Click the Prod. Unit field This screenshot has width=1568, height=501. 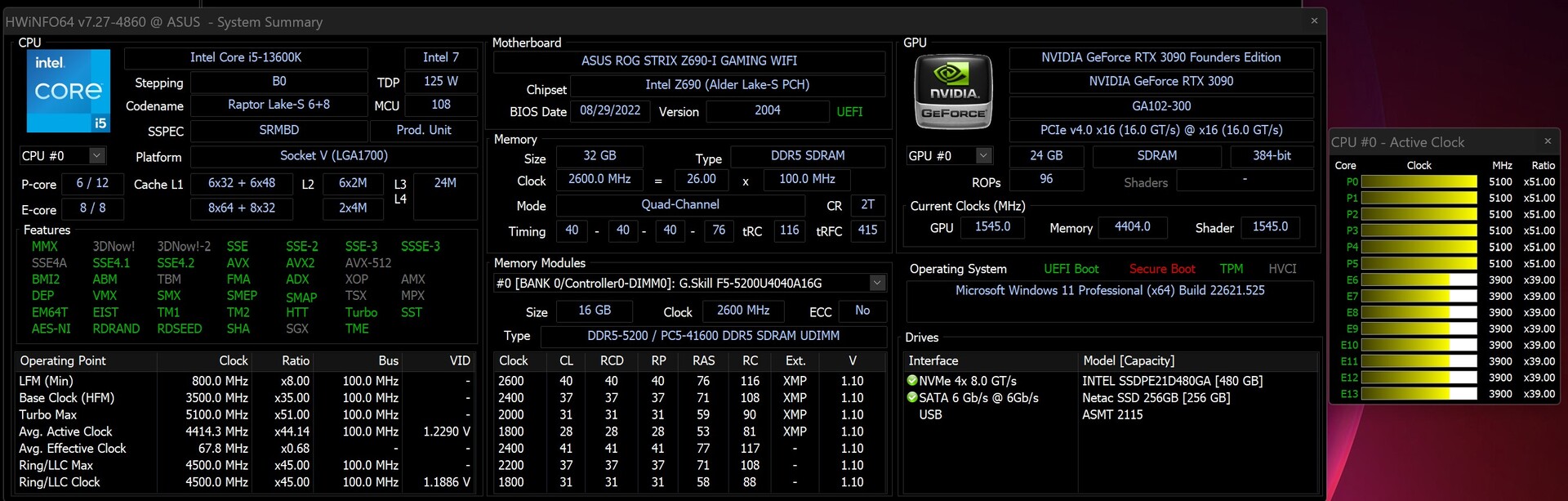424,130
